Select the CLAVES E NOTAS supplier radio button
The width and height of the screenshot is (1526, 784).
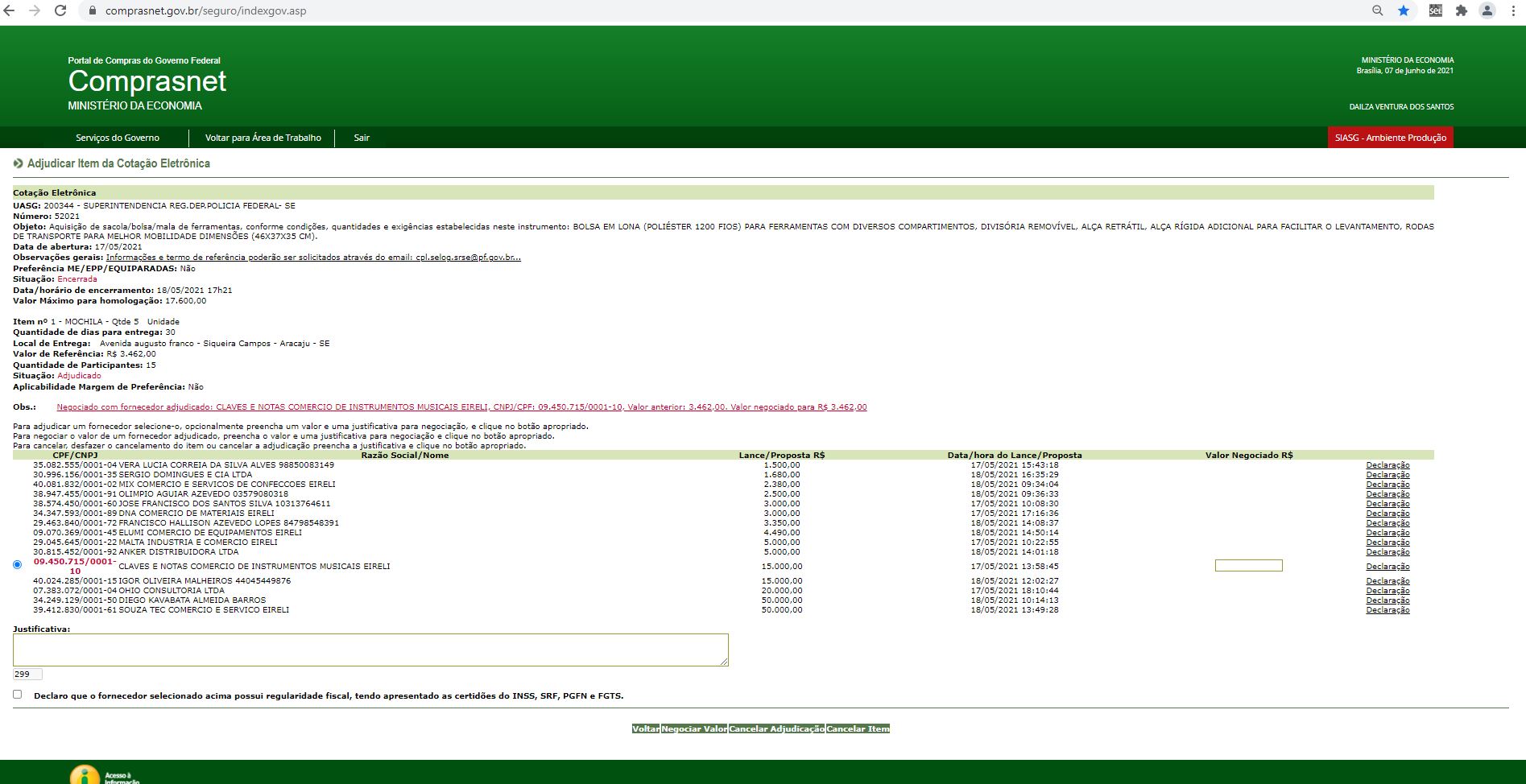point(18,565)
